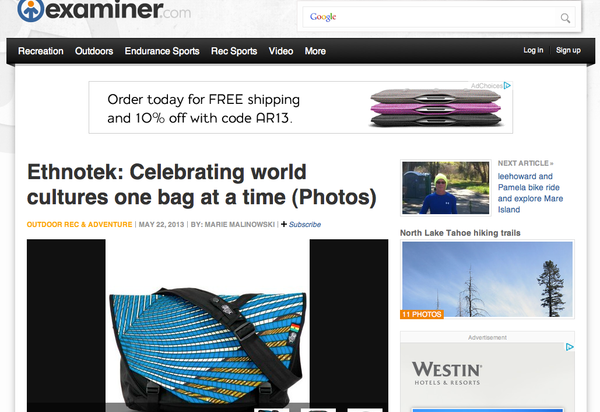Click the AdChoices triangle icon on banner
This screenshot has height=412, width=600.
[507, 85]
